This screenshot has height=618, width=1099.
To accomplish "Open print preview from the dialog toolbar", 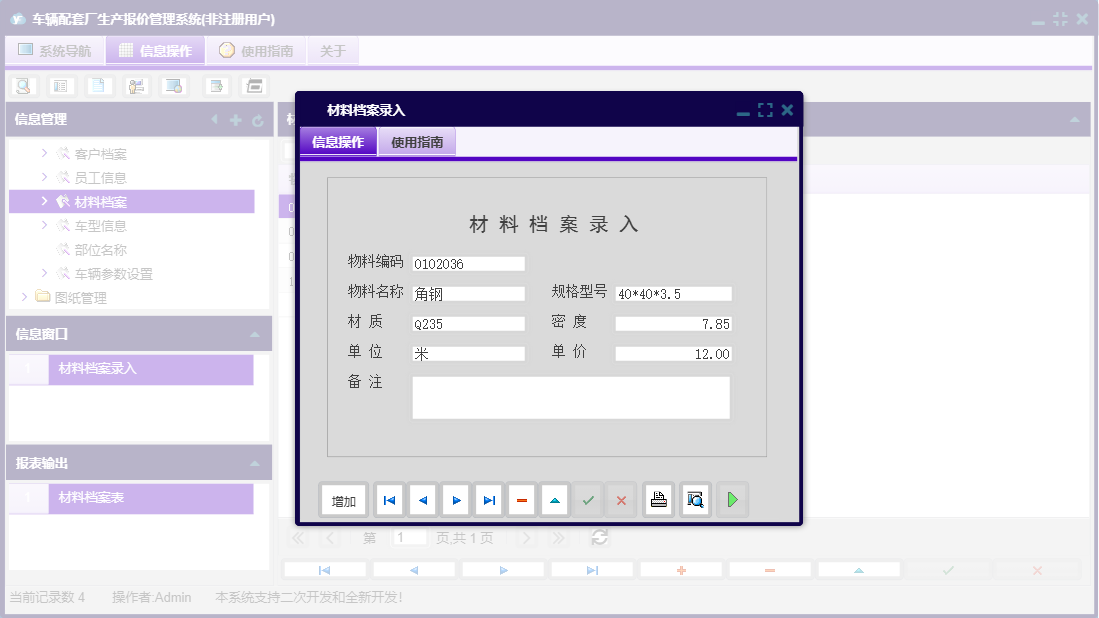I will tap(695, 499).
